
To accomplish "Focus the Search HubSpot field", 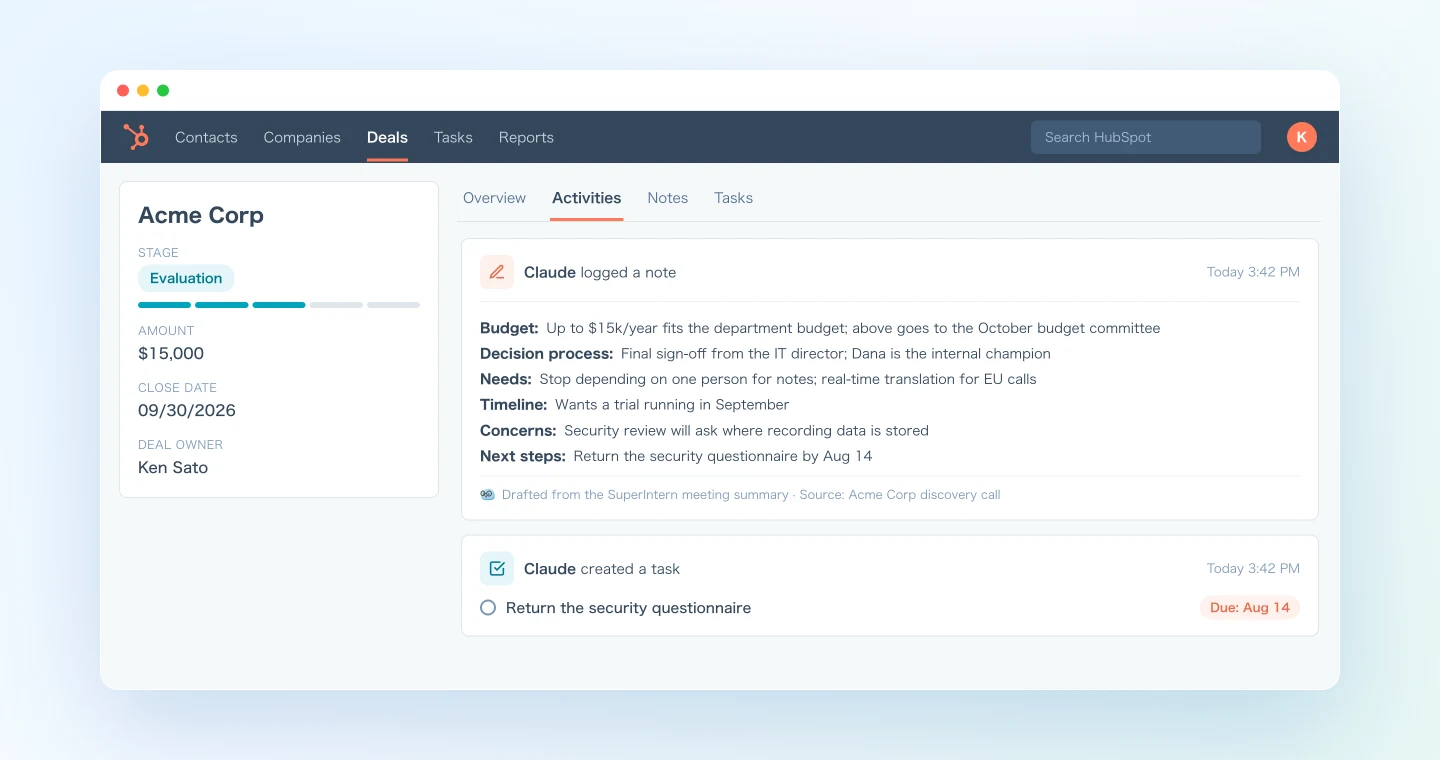I will [1146, 137].
